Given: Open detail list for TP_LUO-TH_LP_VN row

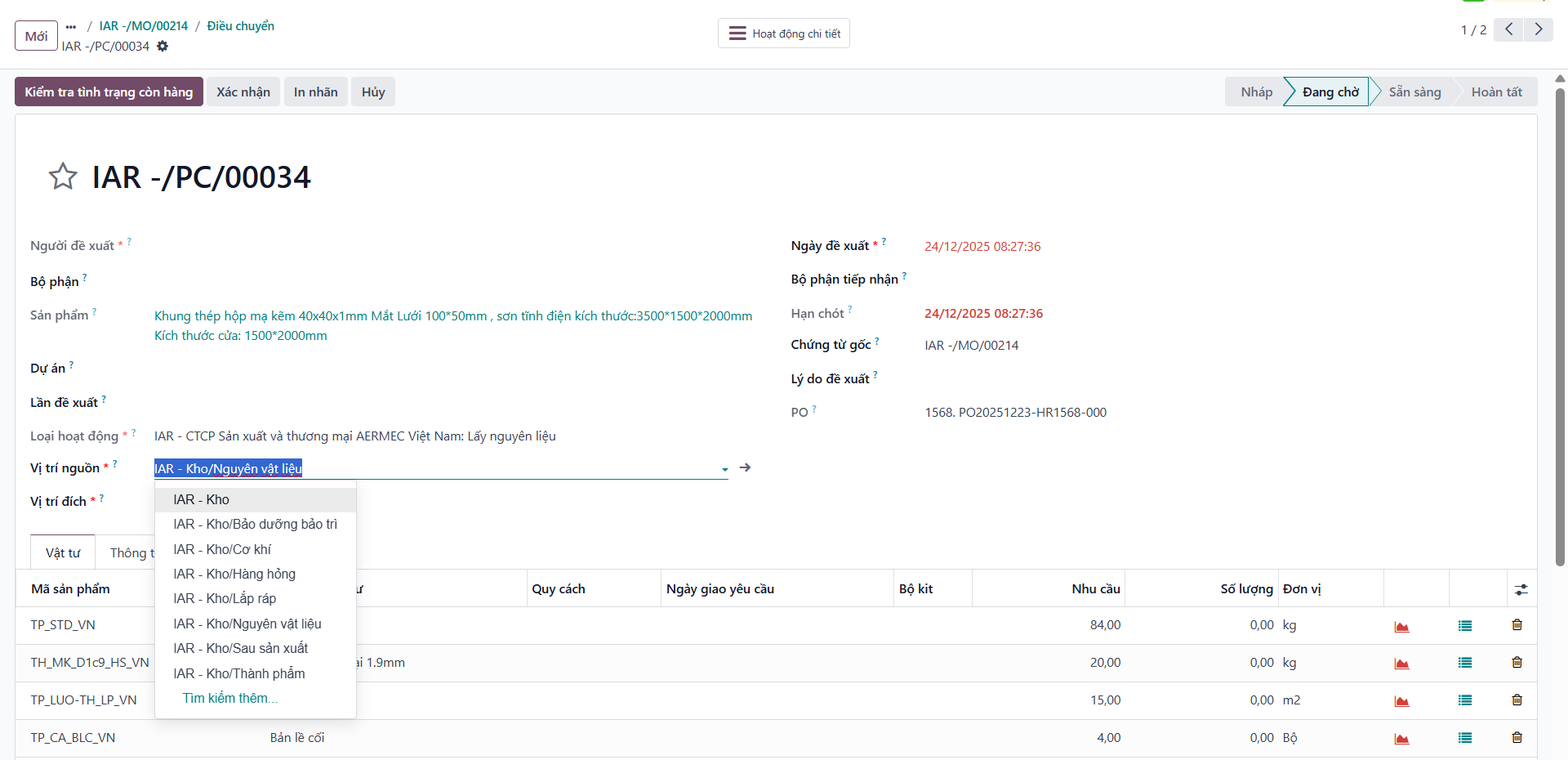Looking at the screenshot, I should (1465, 701).
